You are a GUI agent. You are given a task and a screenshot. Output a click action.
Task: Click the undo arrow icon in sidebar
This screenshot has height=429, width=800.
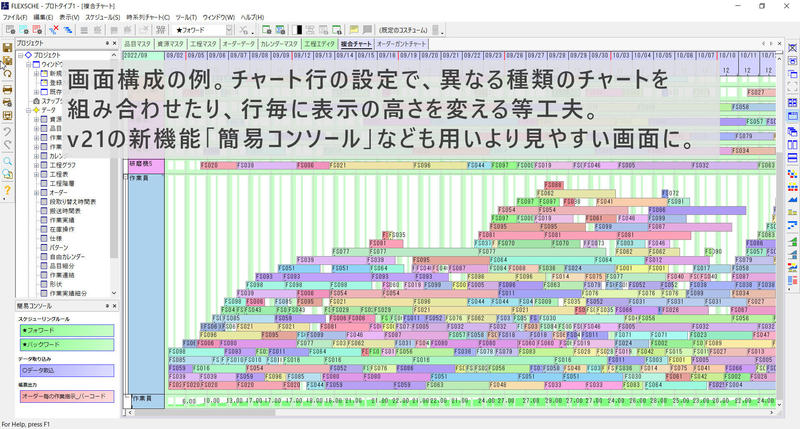pos(8,131)
